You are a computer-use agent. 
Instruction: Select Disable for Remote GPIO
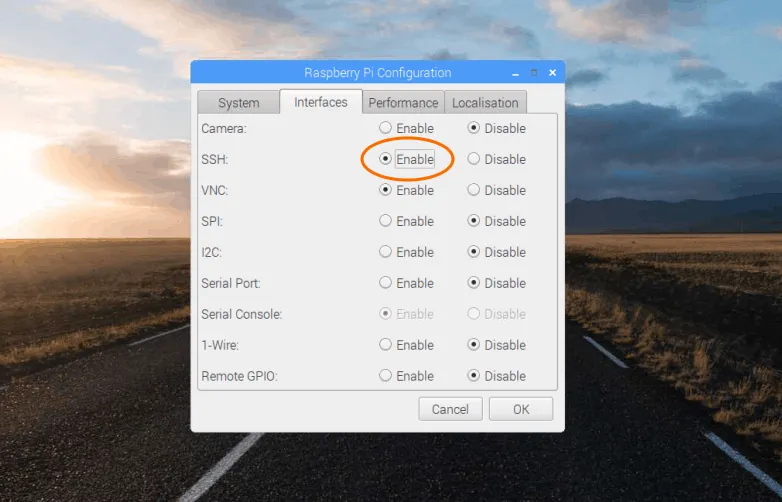tap(496, 375)
